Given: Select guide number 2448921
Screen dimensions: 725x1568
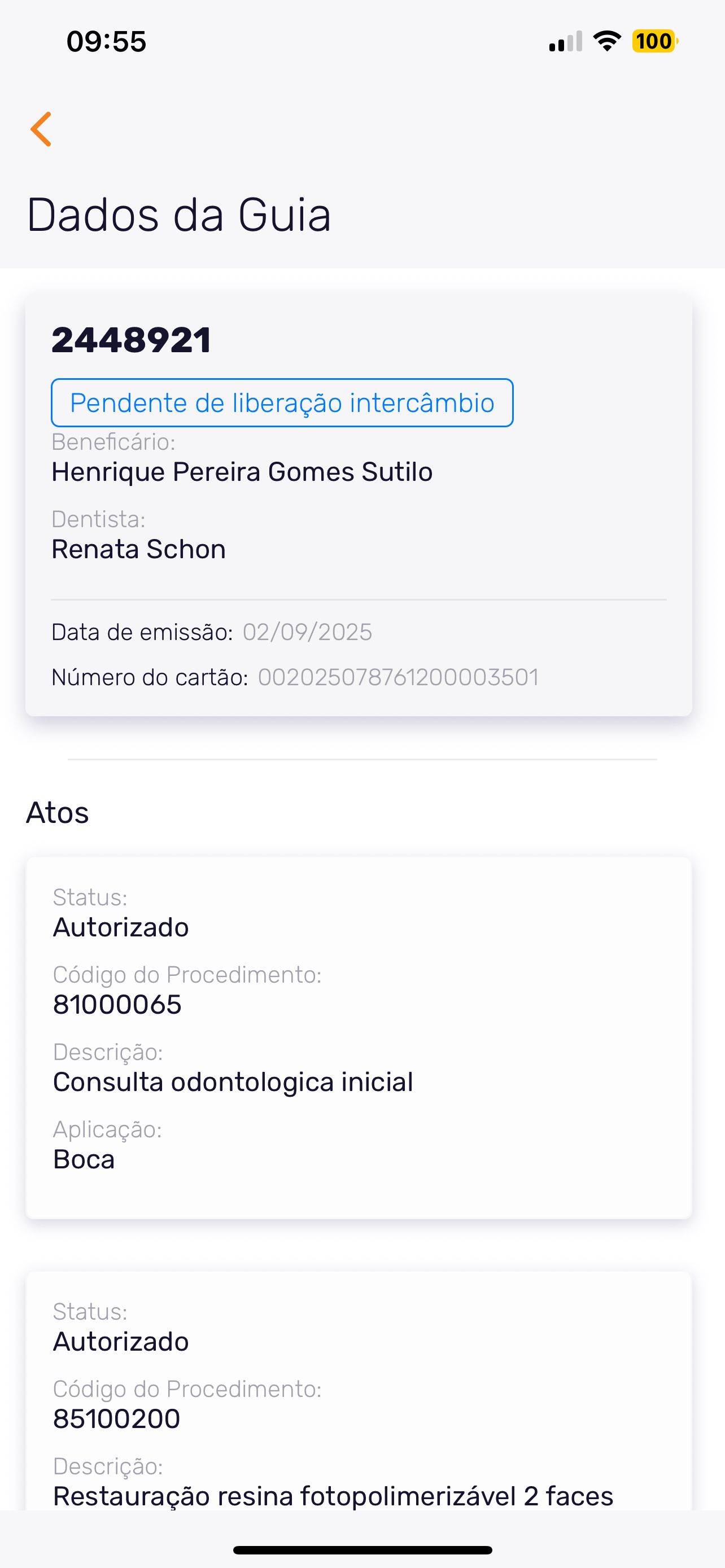Looking at the screenshot, I should click(x=132, y=340).
